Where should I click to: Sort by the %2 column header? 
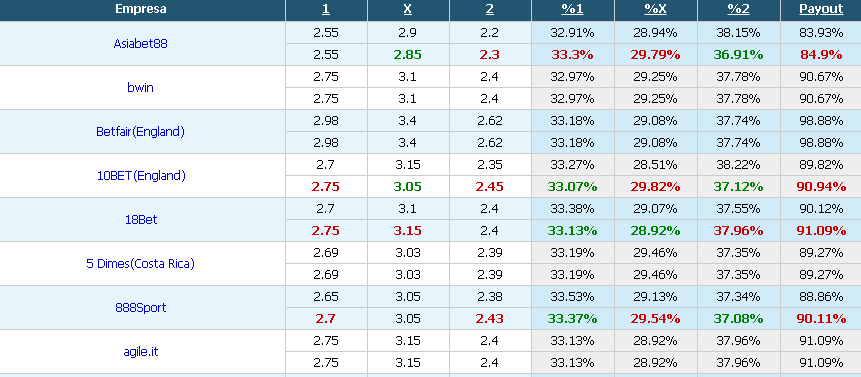coord(739,9)
